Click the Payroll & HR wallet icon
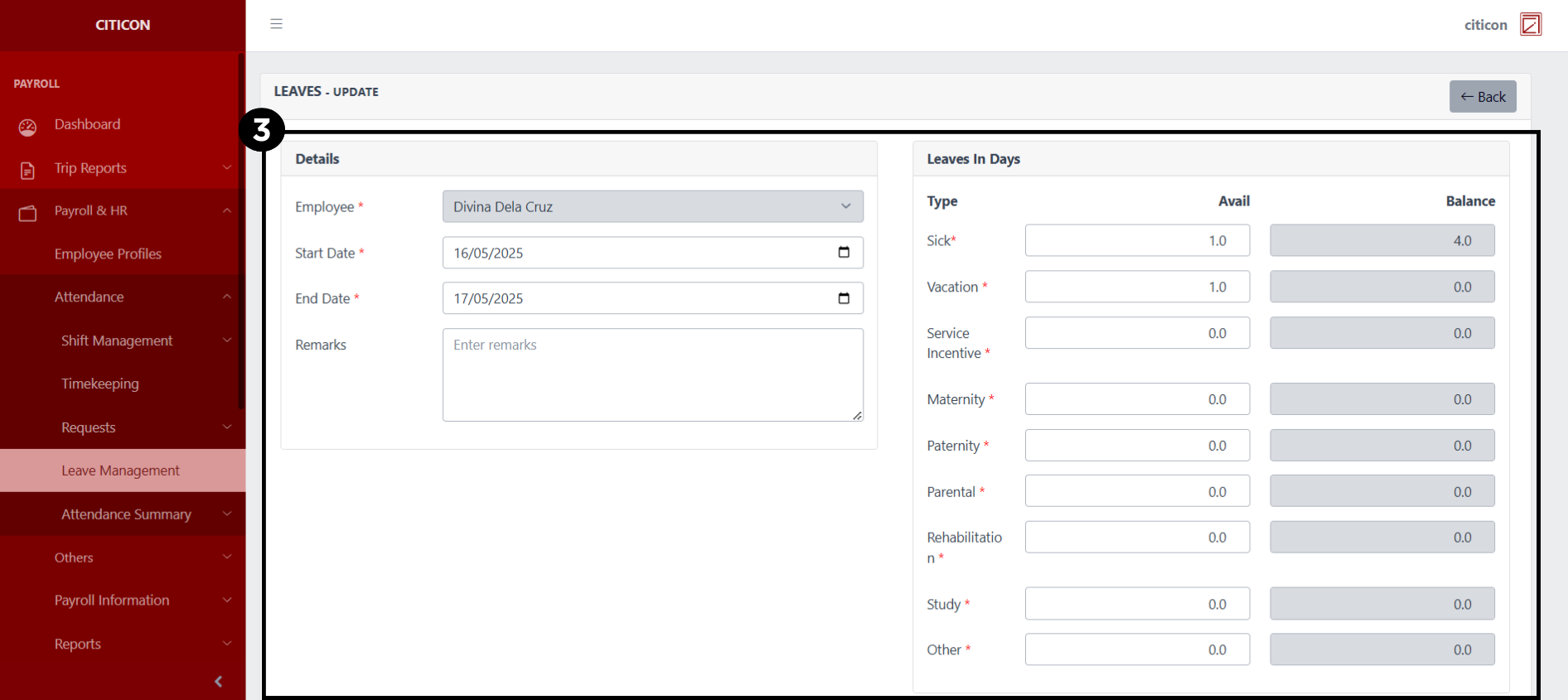Viewport: 1568px width, 700px height. coord(27,213)
